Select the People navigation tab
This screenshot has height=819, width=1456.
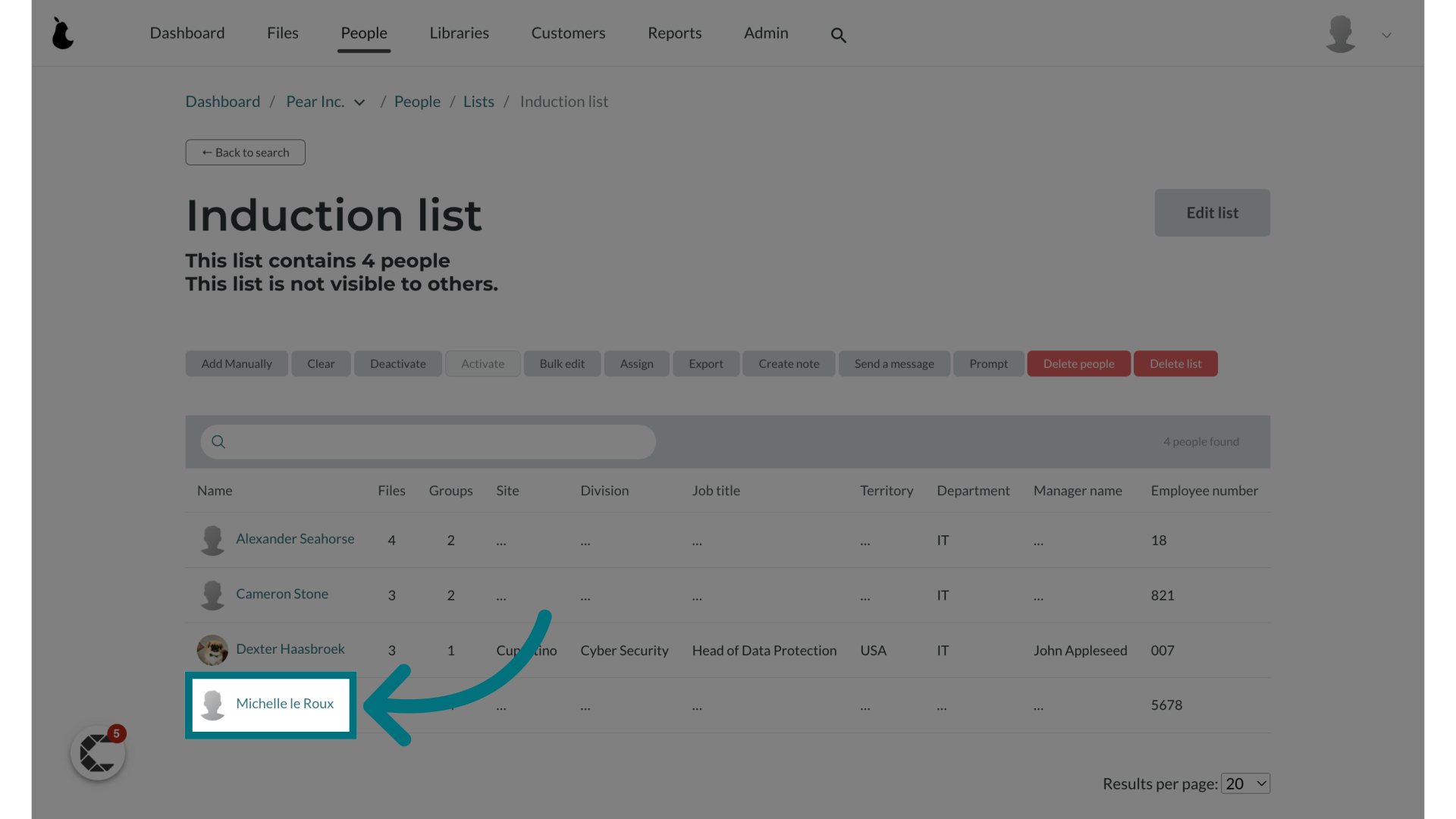pyautogui.click(x=363, y=33)
